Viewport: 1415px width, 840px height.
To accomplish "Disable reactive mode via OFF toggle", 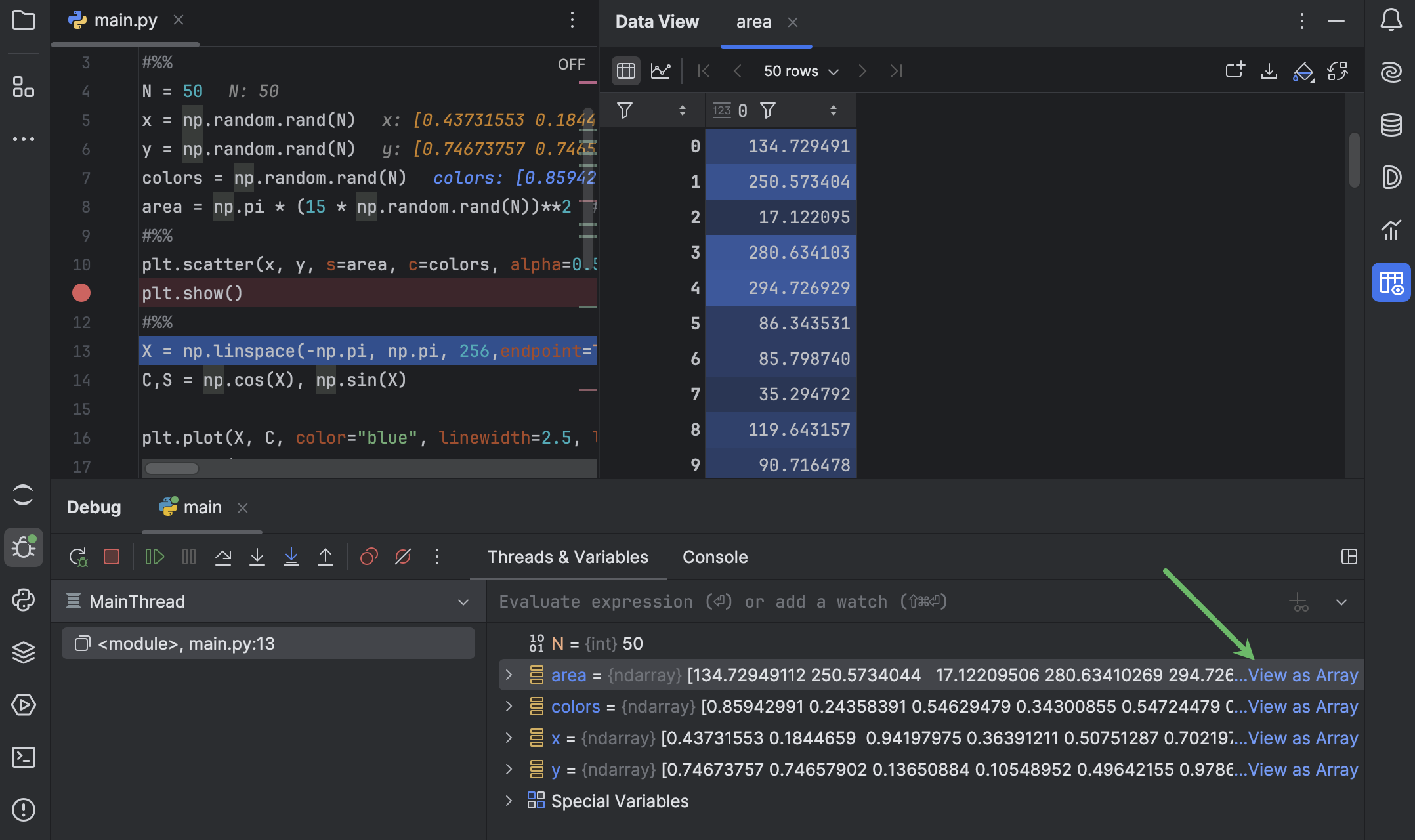I will [x=572, y=64].
